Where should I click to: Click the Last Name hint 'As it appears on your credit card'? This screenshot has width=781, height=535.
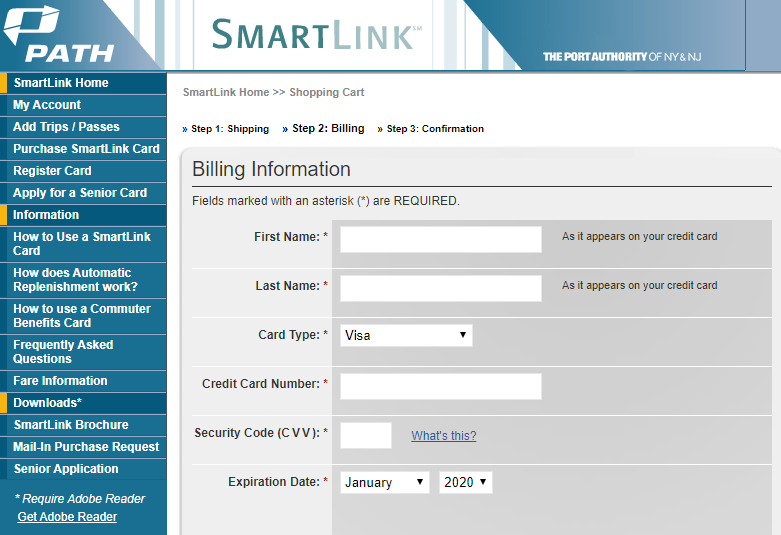click(x=640, y=285)
